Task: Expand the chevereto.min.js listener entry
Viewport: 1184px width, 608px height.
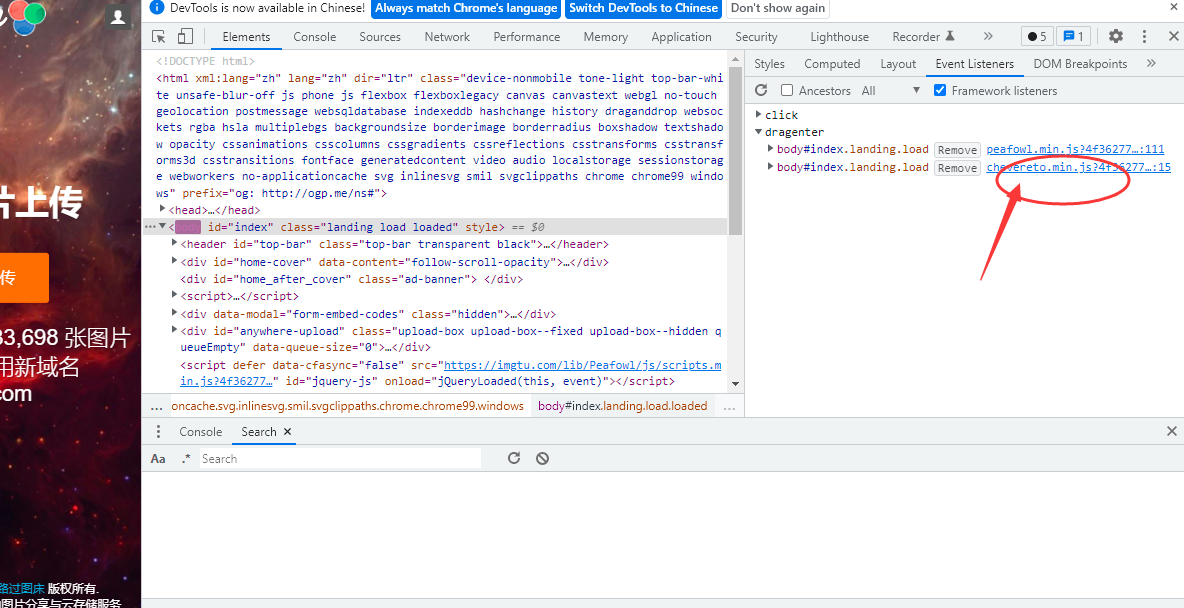Action: pos(771,166)
